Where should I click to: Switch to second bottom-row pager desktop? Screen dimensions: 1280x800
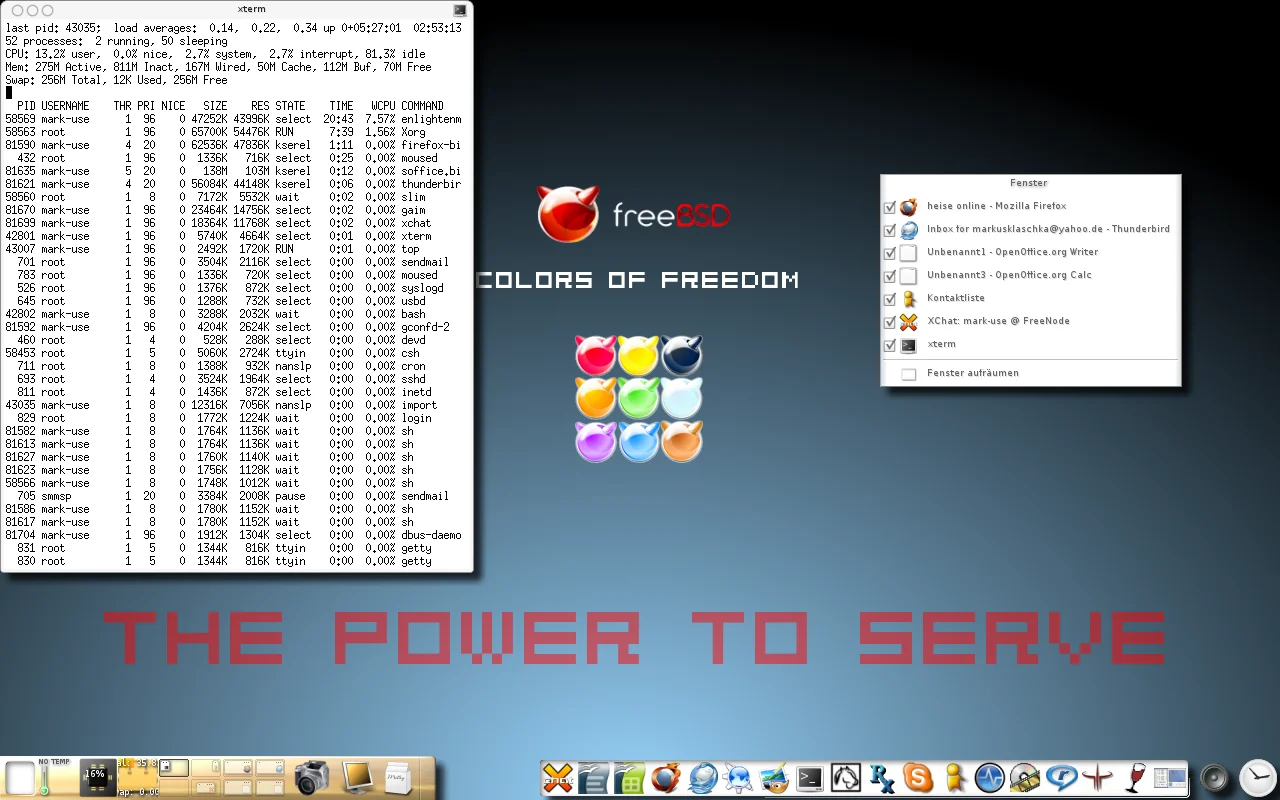(206, 787)
